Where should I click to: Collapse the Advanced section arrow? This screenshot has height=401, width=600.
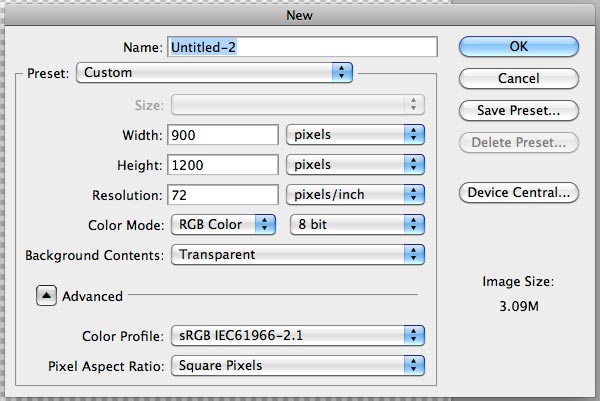[46, 295]
